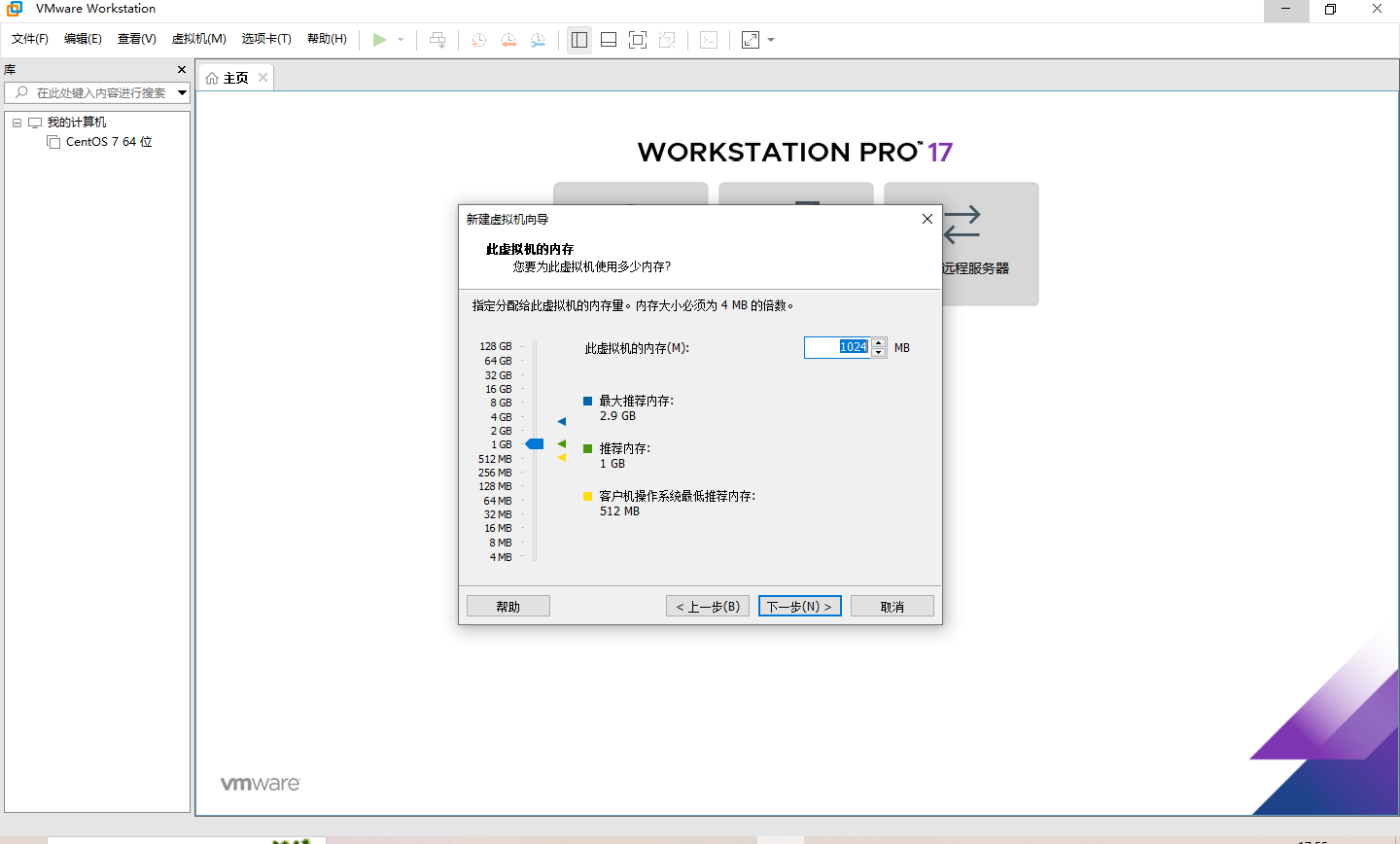Open the 虚拟机(M) menu

point(198,39)
